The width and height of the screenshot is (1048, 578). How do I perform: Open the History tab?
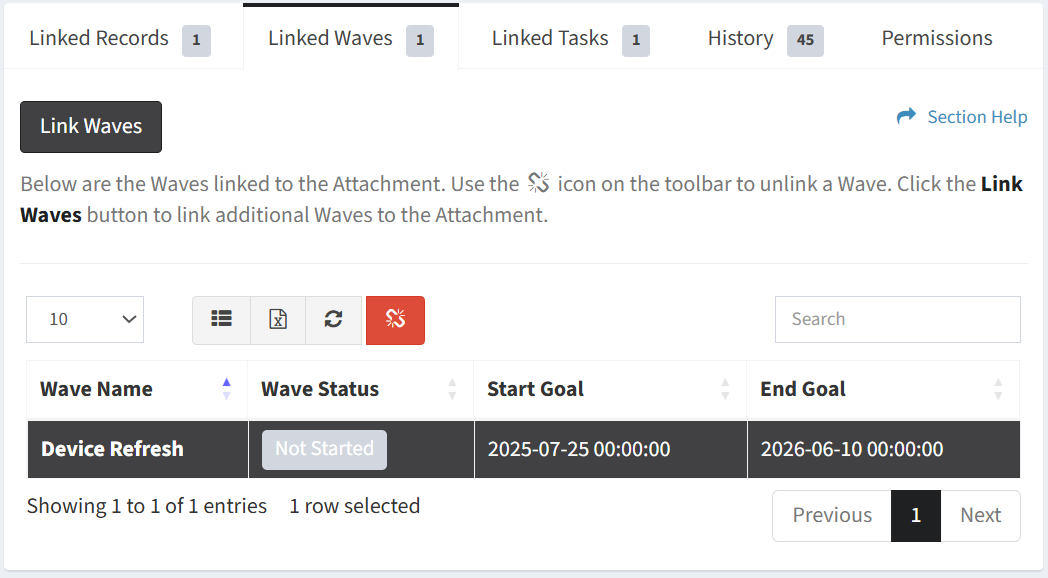765,39
